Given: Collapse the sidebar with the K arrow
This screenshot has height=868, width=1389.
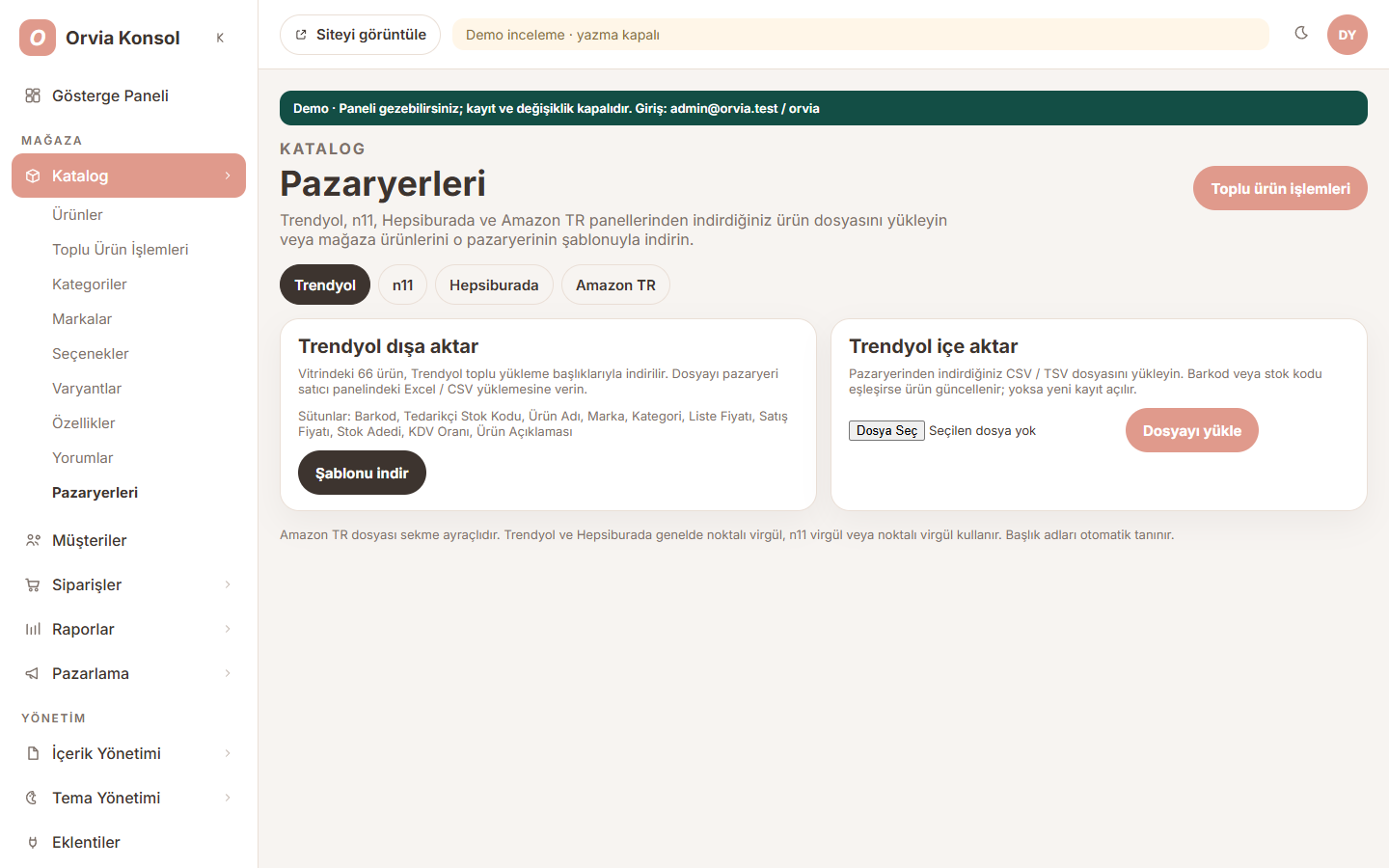Looking at the screenshot, I should (220, 38).
